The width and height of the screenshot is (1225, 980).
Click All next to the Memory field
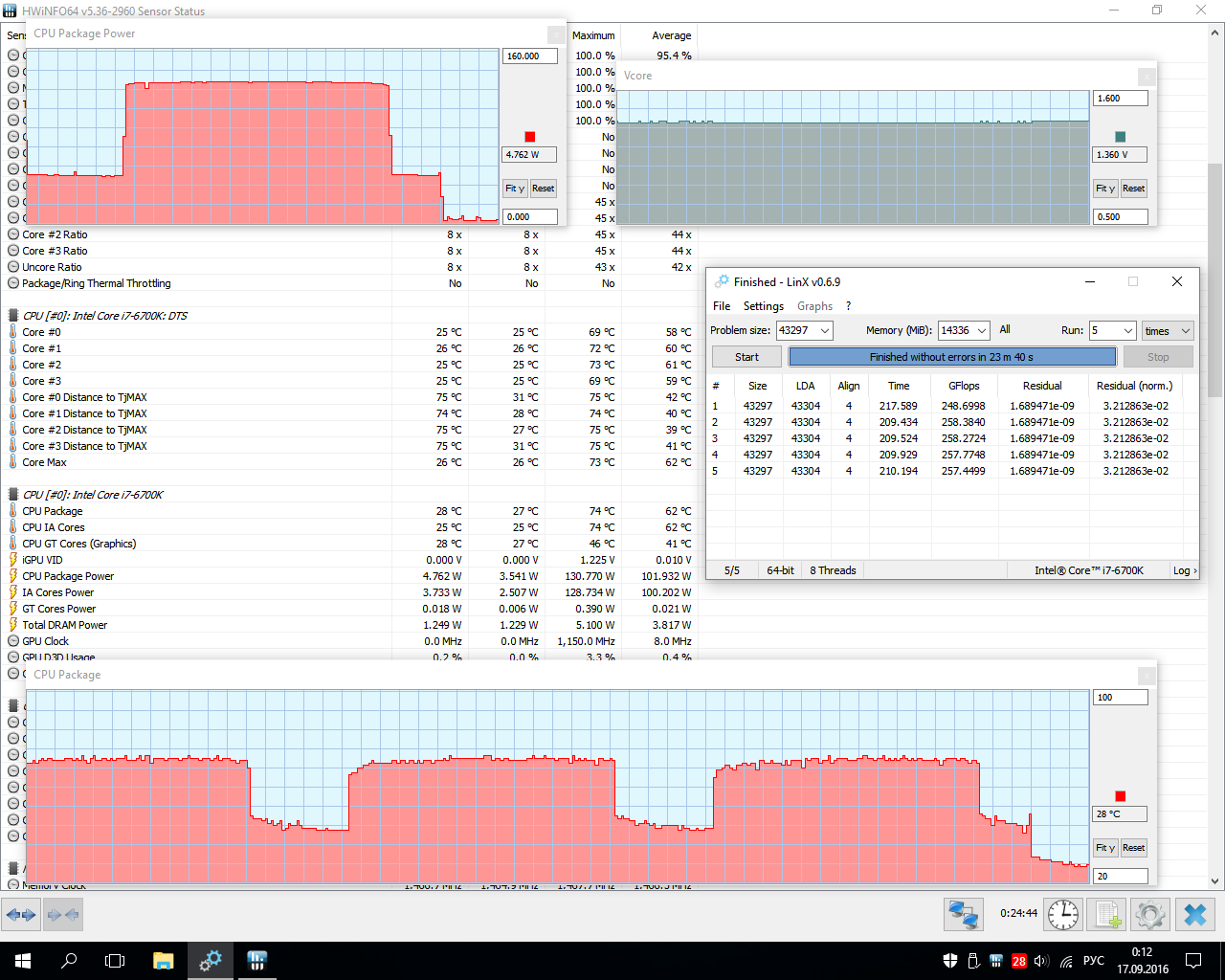pyautogui.click(x=1005, y=329)
